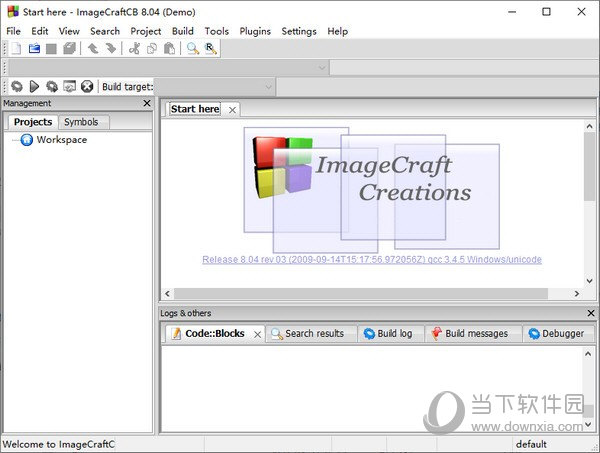Image resolution: width=600 pixels, height=453 pixels.
Task: Click the Find magnifier toolbar icon
Action: [192, 48]
